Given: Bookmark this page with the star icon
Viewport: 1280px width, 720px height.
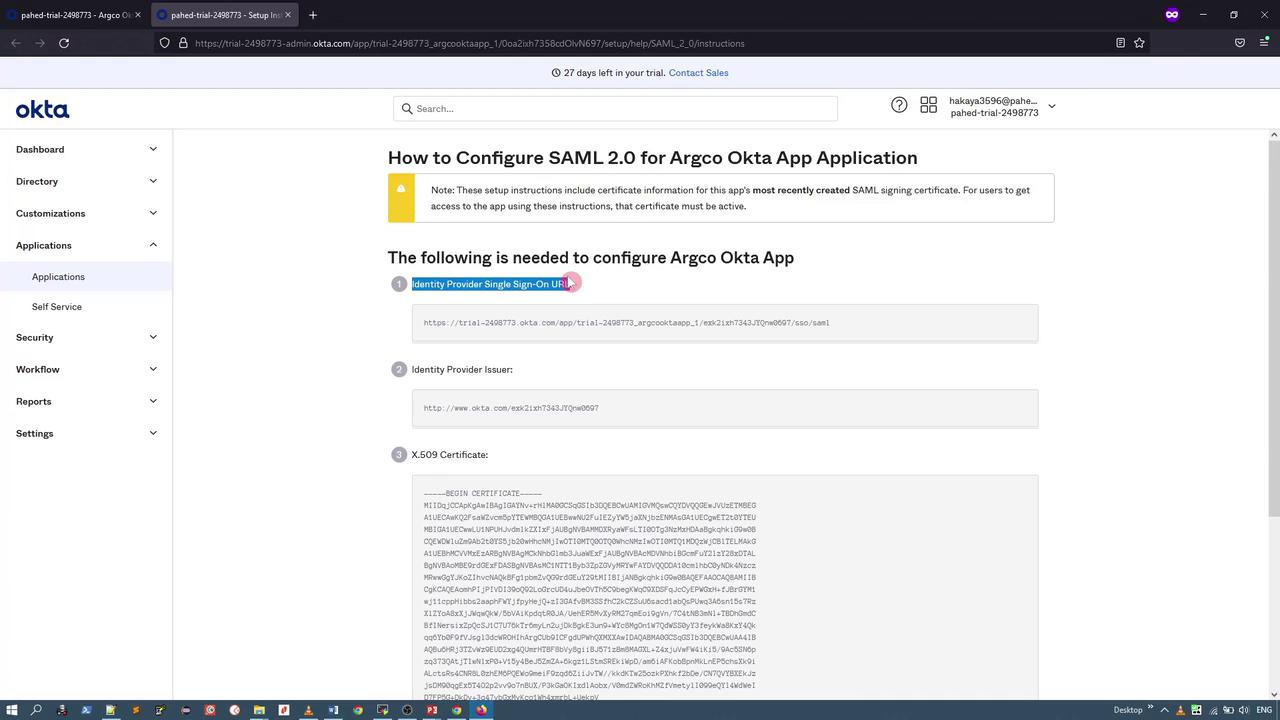Looking at the screenshot, I should click(x=1139, y=43).
